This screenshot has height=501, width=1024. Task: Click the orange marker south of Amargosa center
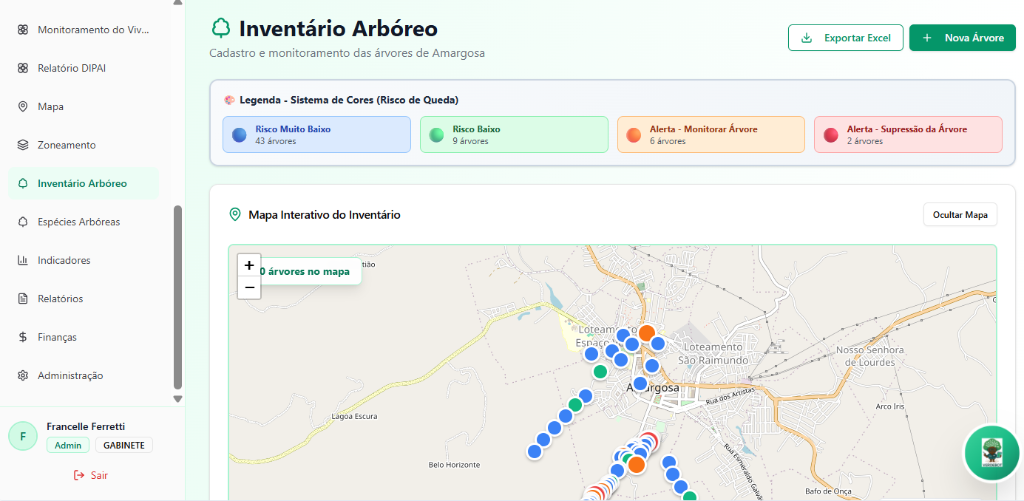coord(636,465)
